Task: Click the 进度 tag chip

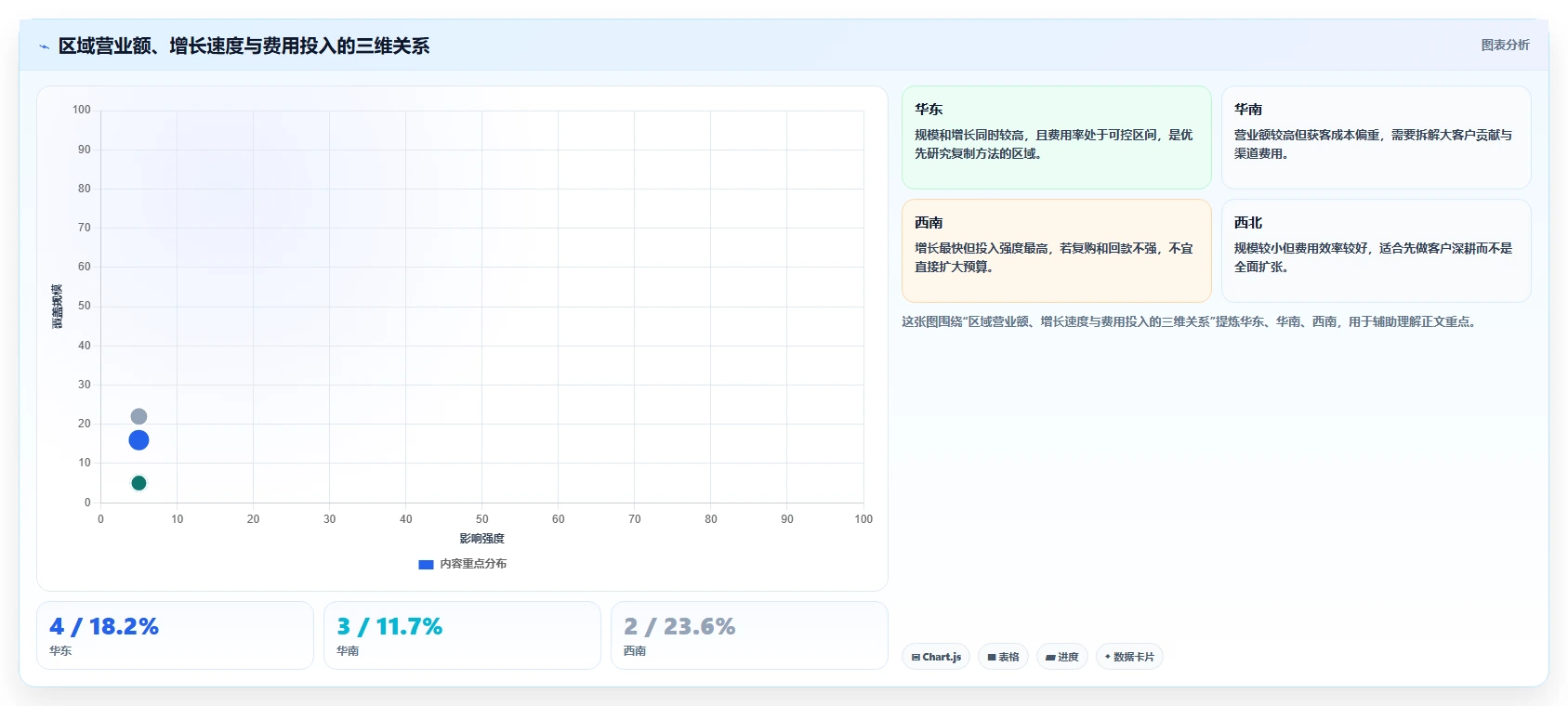Action: coord(1062,657)
